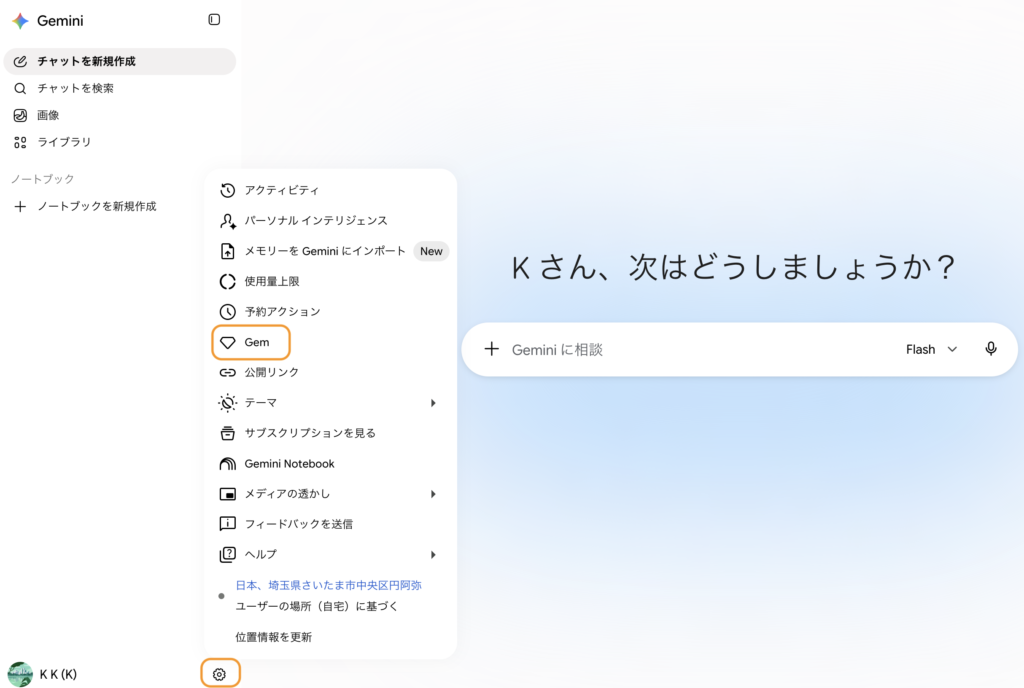1024x688 pixels.
Task: Click the ヘルプ question mark icon
Action: click(227, 554)
